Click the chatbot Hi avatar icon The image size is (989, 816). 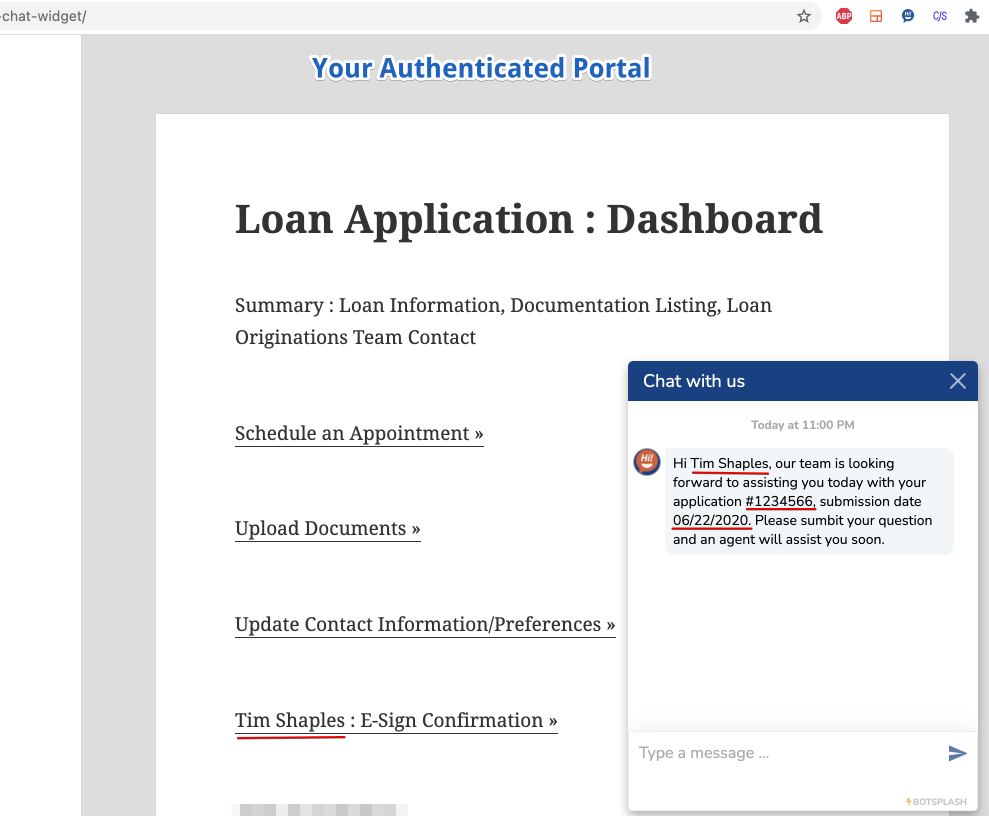coord(647,462)
